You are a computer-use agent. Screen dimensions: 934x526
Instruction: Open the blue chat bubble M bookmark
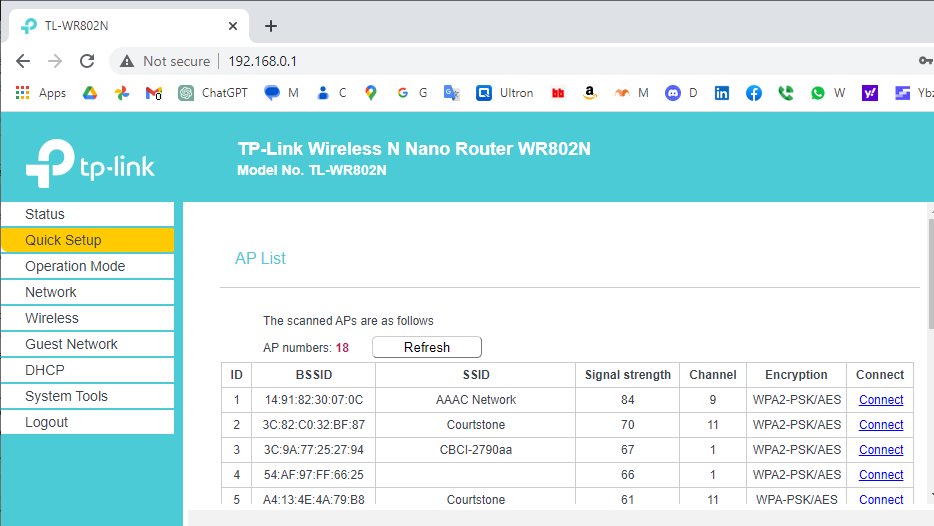pyautogui.click(x=281, y=93)
